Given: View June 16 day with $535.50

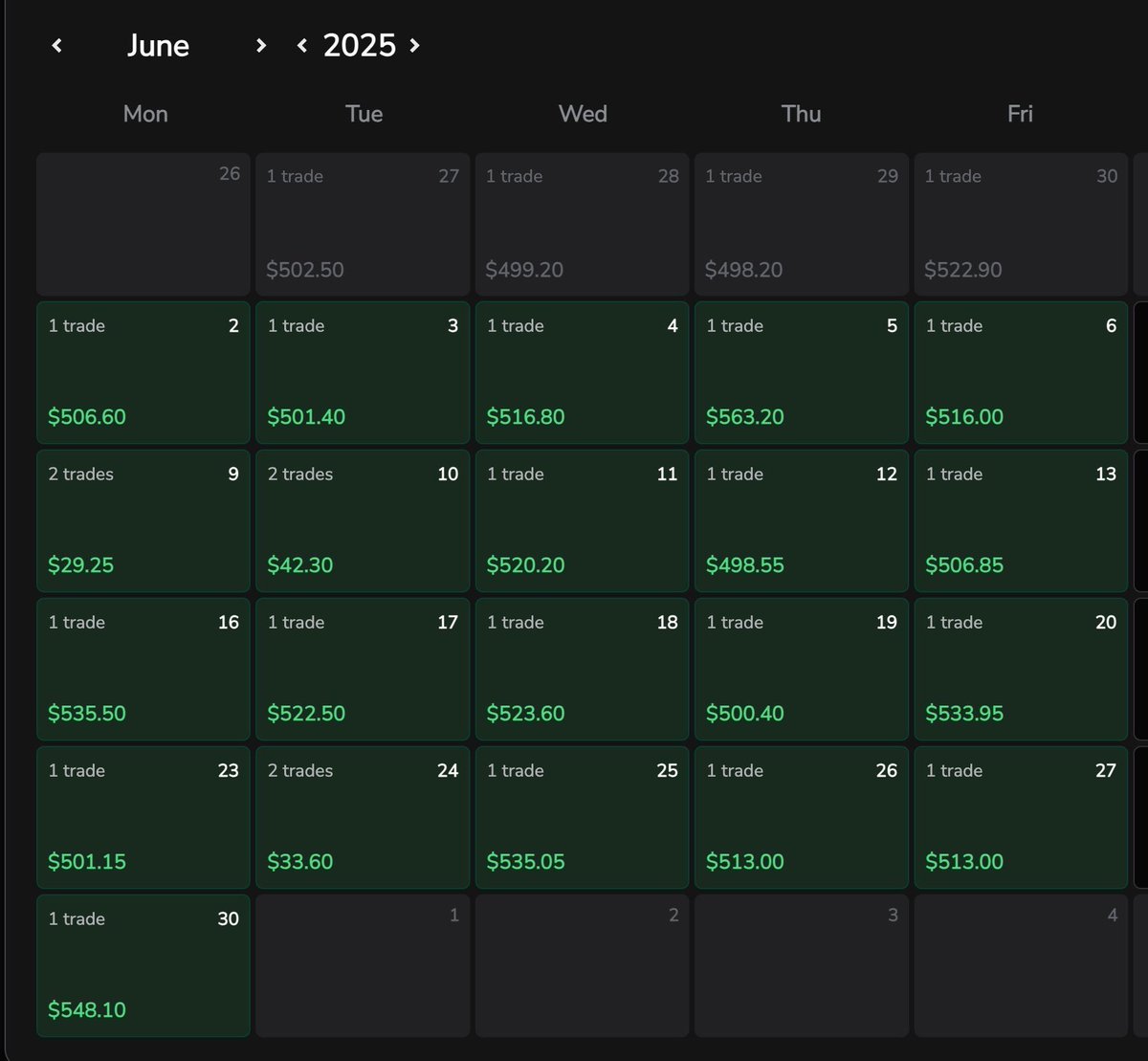Looking at the screenshot, I should click(x=143, y=670).
